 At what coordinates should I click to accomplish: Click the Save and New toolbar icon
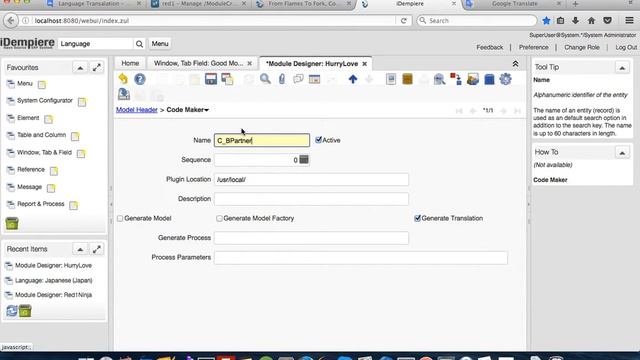[227, 79]
